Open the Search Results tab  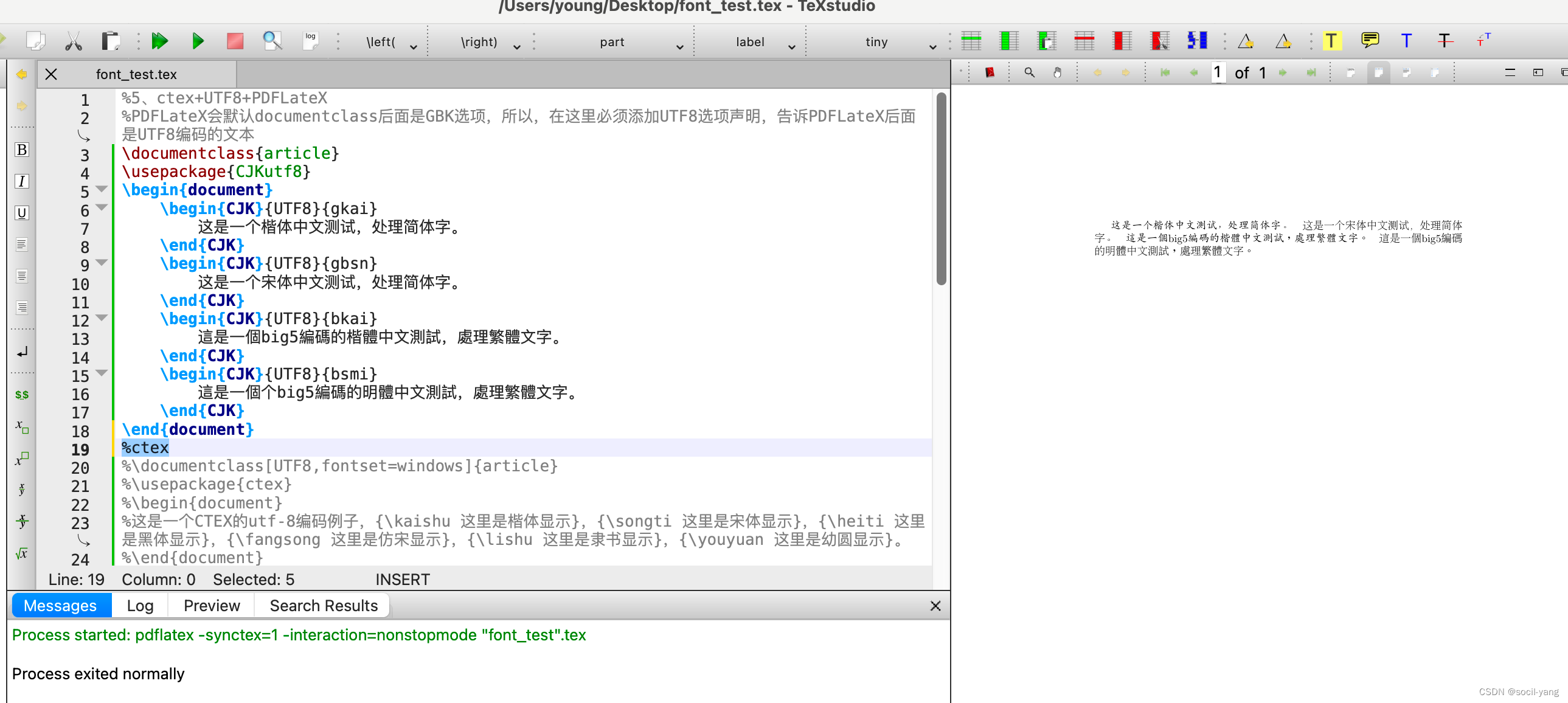point(323,606)
